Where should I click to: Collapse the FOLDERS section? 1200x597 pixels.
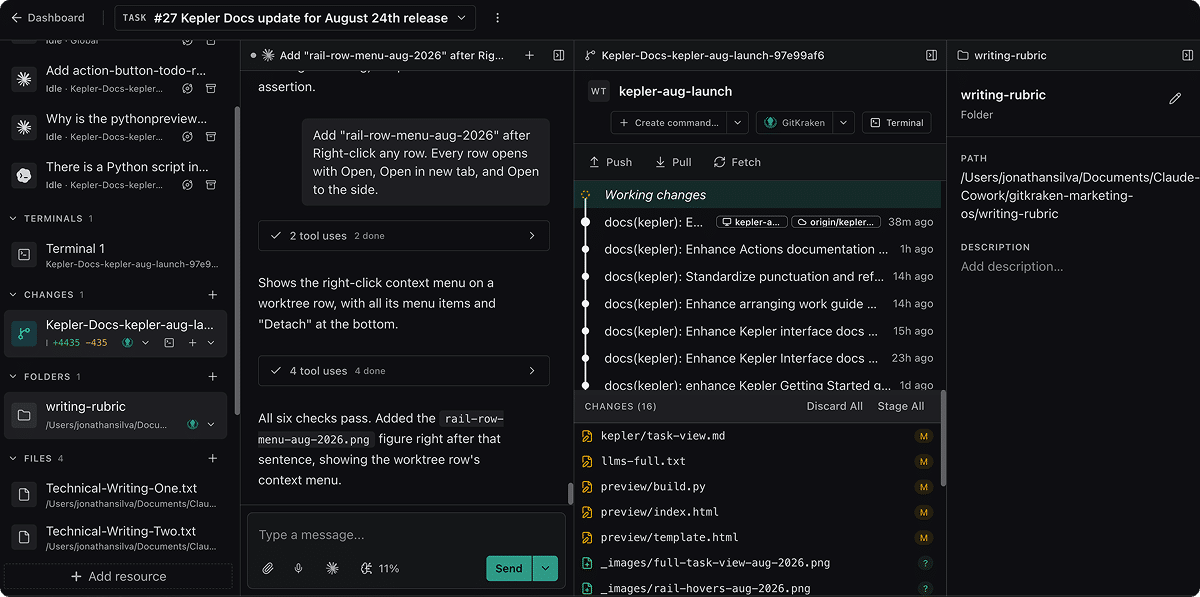click(x=13, y=377)
